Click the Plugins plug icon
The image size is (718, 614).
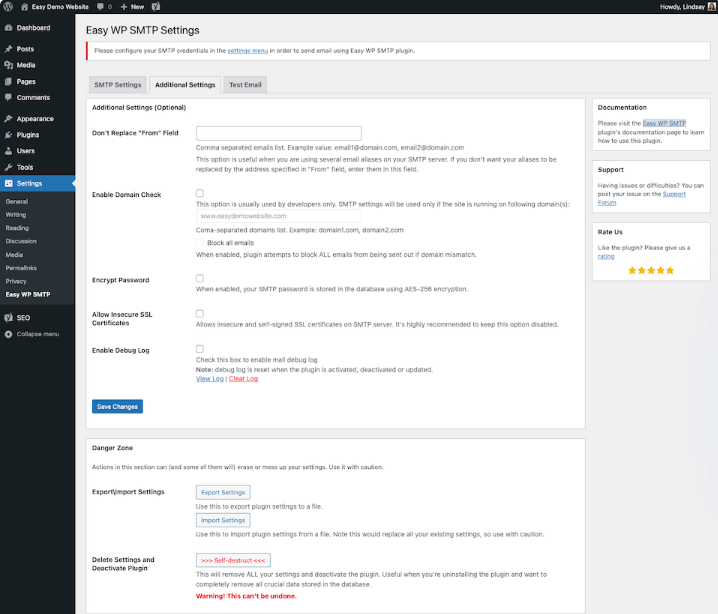pos(8,135)
